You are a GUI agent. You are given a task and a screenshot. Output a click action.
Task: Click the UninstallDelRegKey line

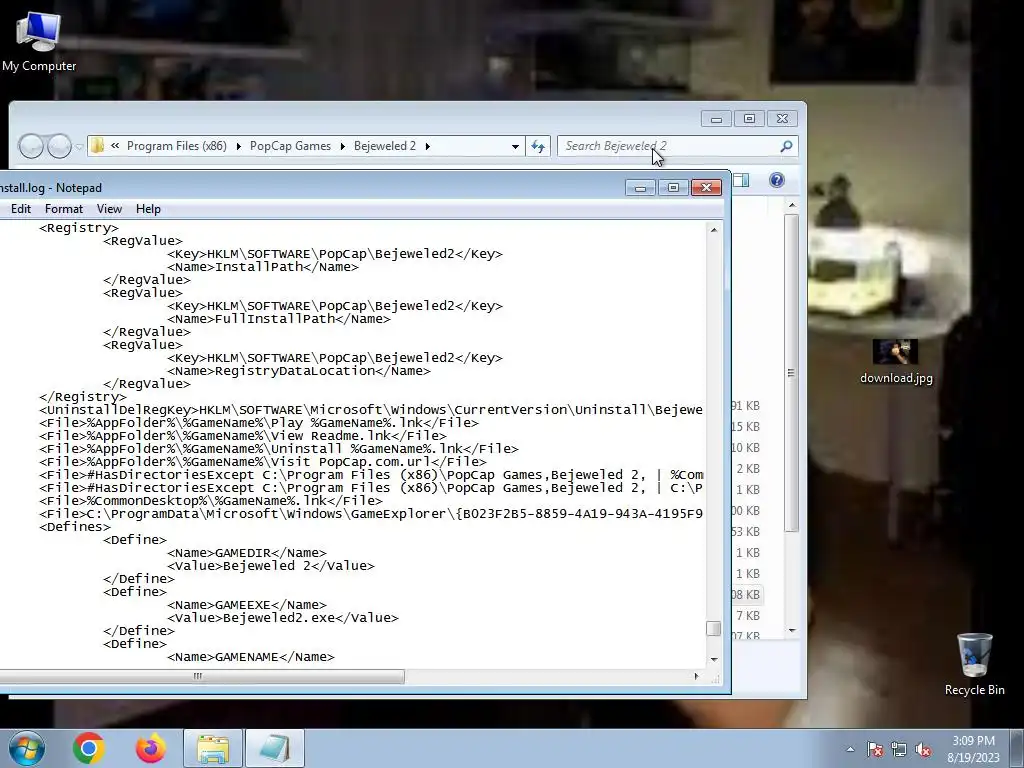pyautogui.click(x=371, y=409)
